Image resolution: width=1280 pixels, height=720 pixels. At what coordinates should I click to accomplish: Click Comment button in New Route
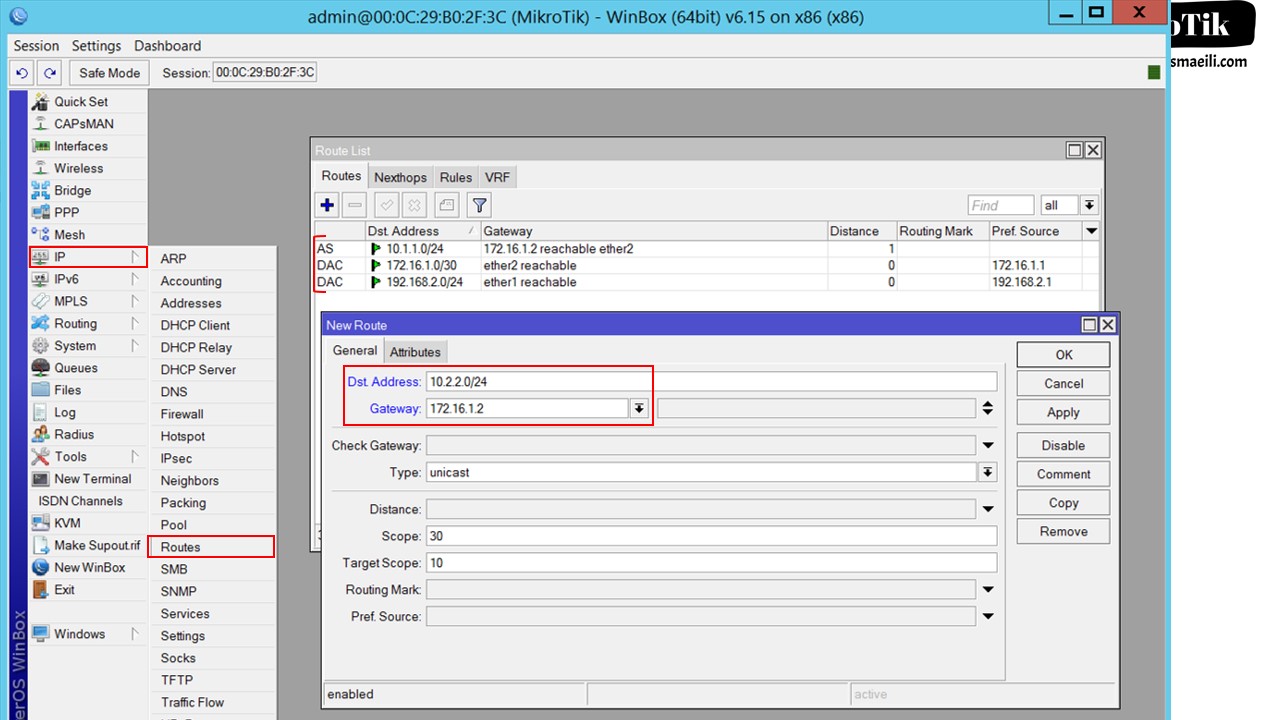pyautogui.click(x=1063, y=474)
